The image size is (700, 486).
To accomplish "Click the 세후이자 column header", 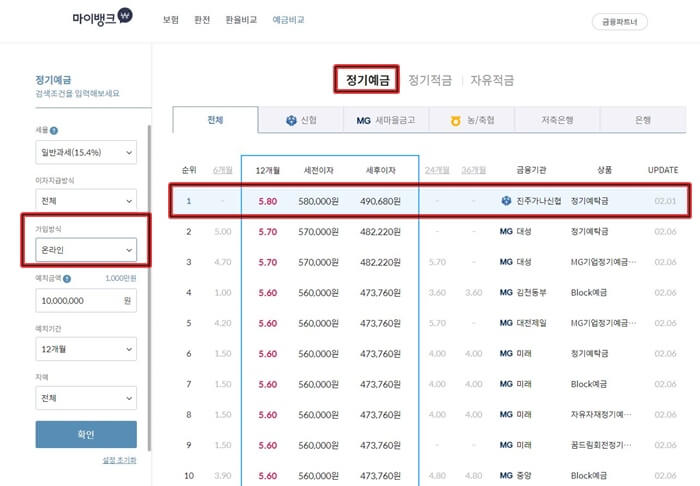I will click(381, 170).
